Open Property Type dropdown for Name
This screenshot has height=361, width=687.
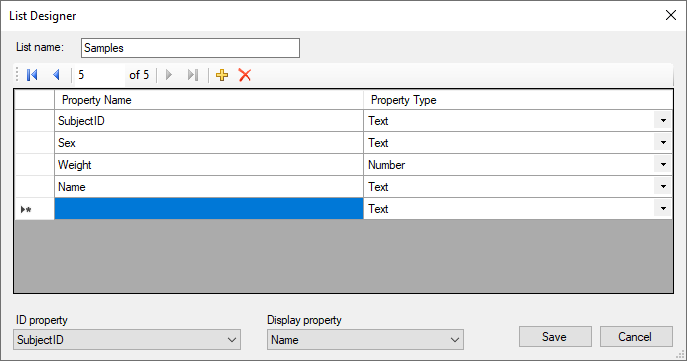[x=663, y=187]
